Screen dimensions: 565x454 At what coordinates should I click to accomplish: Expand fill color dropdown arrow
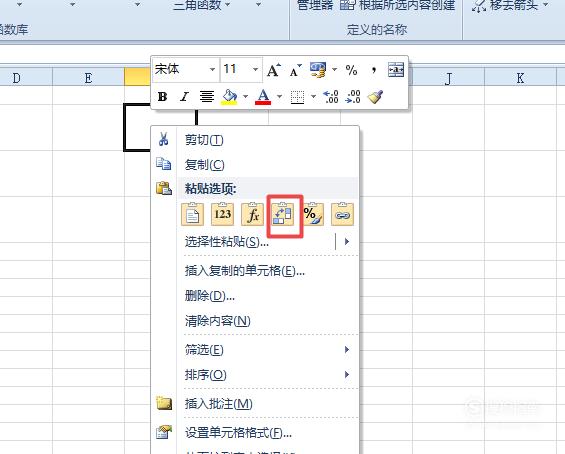point(245,97)
